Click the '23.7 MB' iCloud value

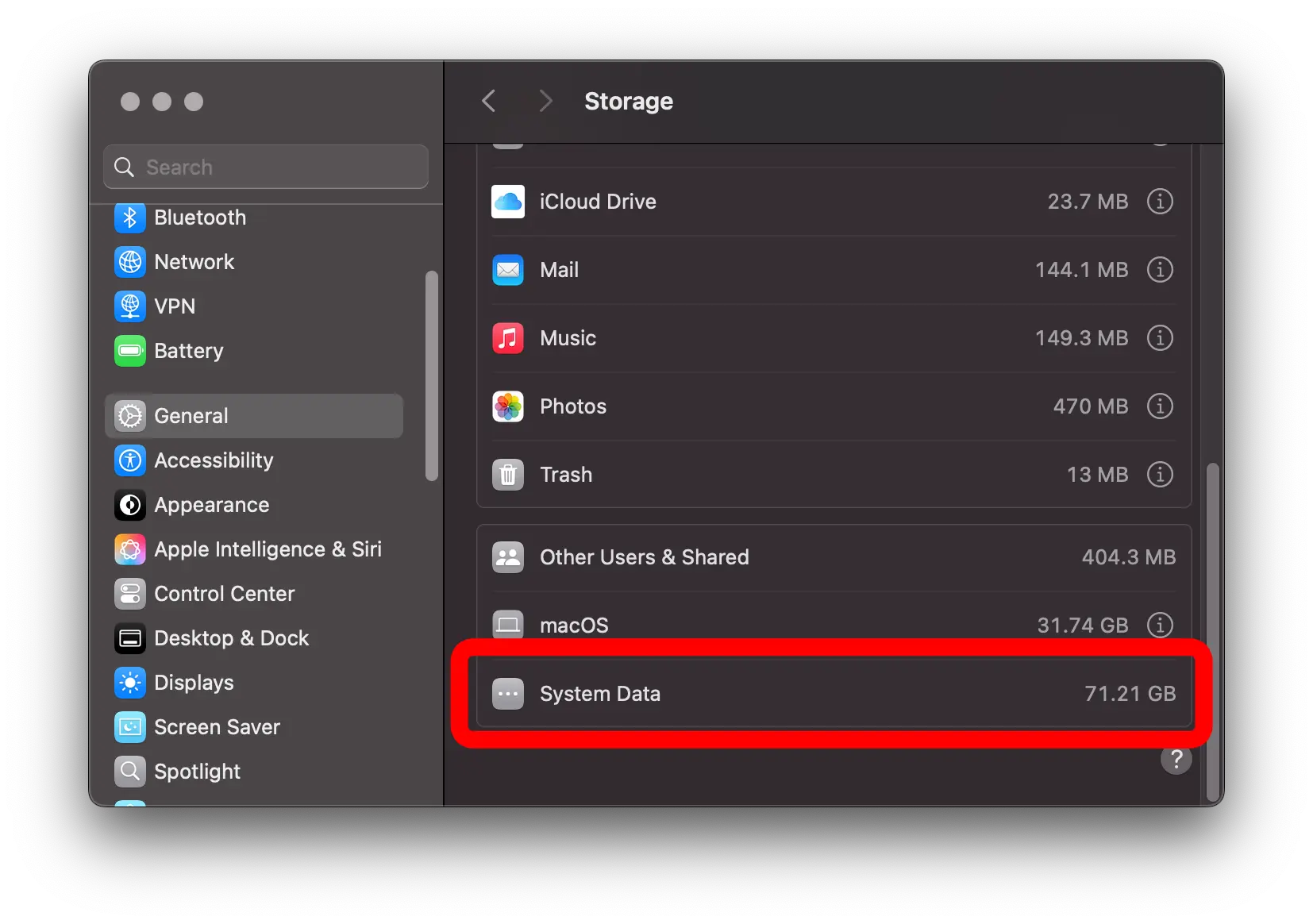click(1088, 202)
